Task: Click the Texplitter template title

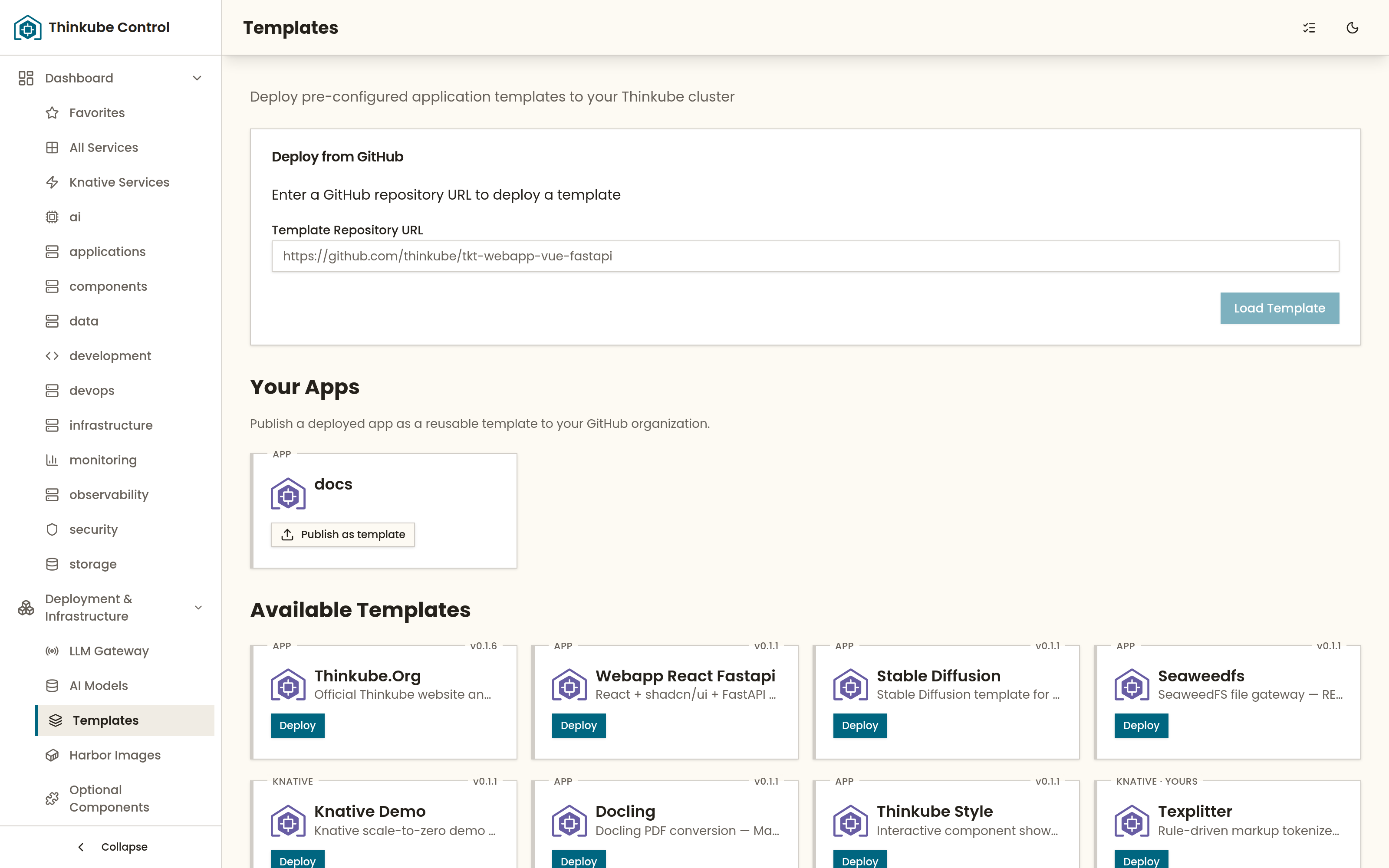Action: pyautogui.click(x=1195, y=811)
